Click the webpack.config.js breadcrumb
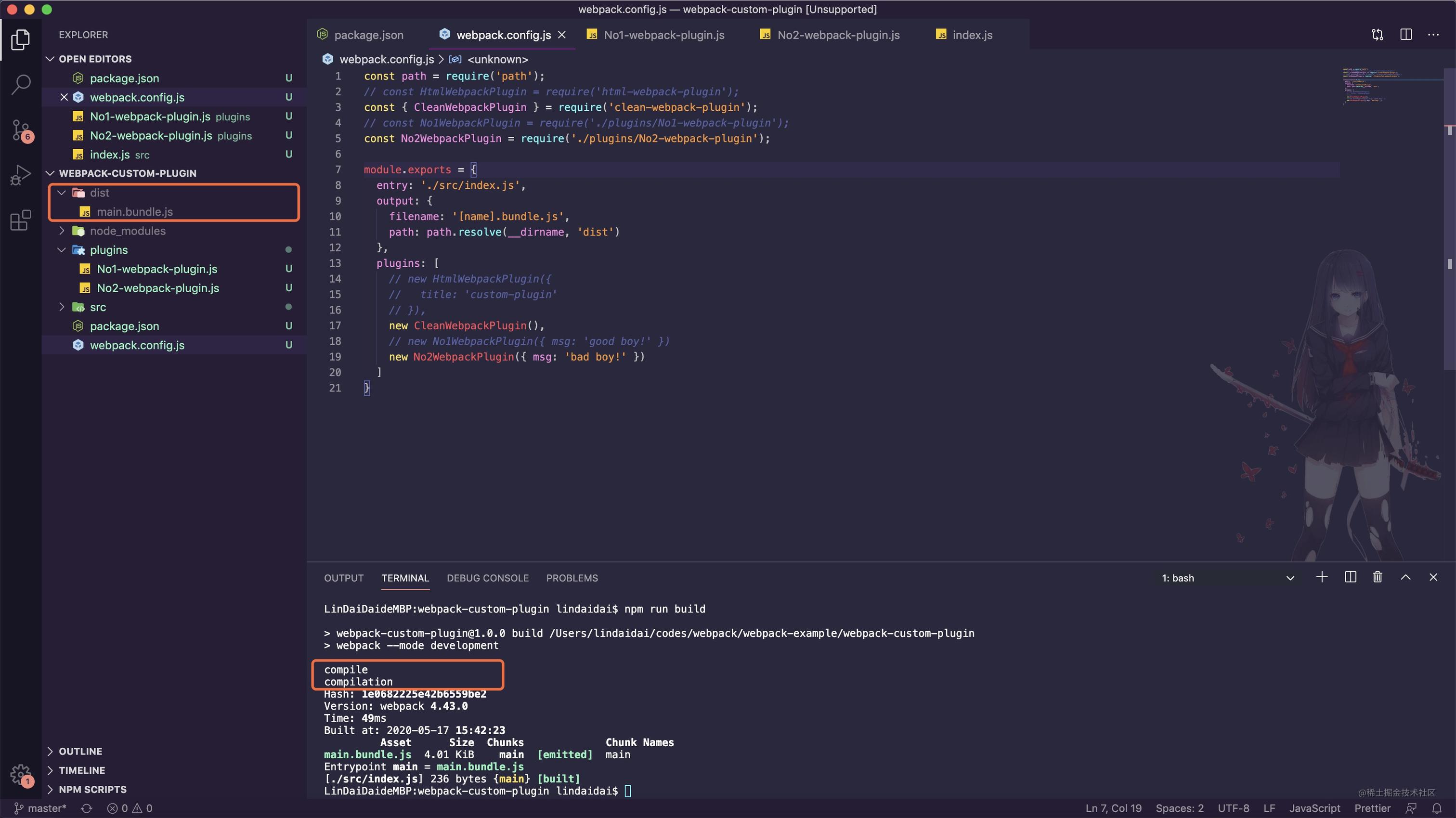 point(387,59)
